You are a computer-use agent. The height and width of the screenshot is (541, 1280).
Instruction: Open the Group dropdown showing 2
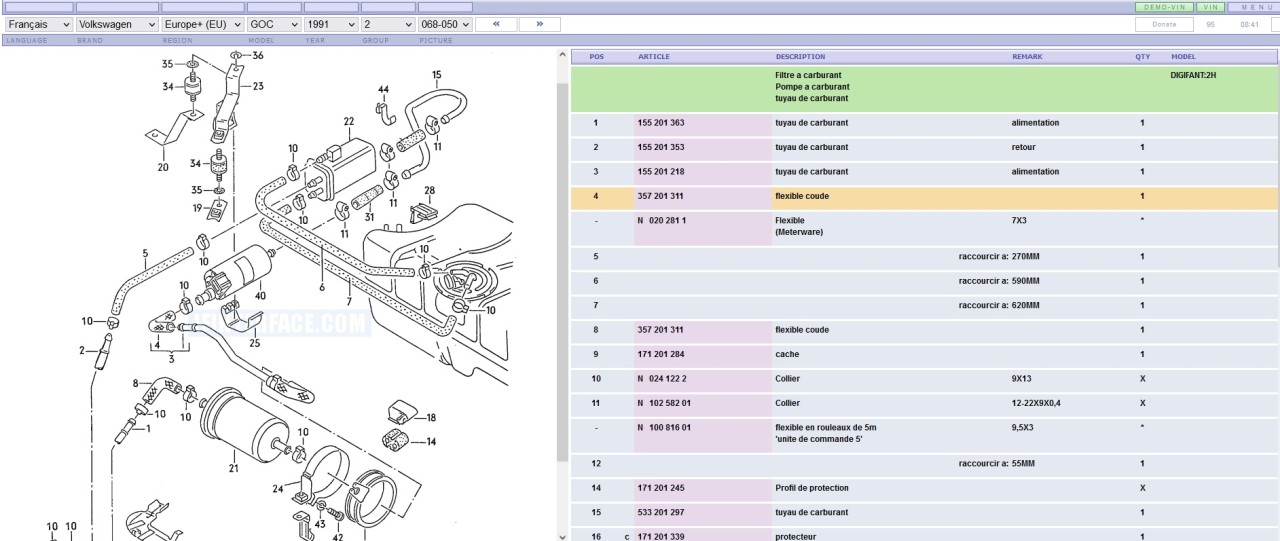click(388, 24)
